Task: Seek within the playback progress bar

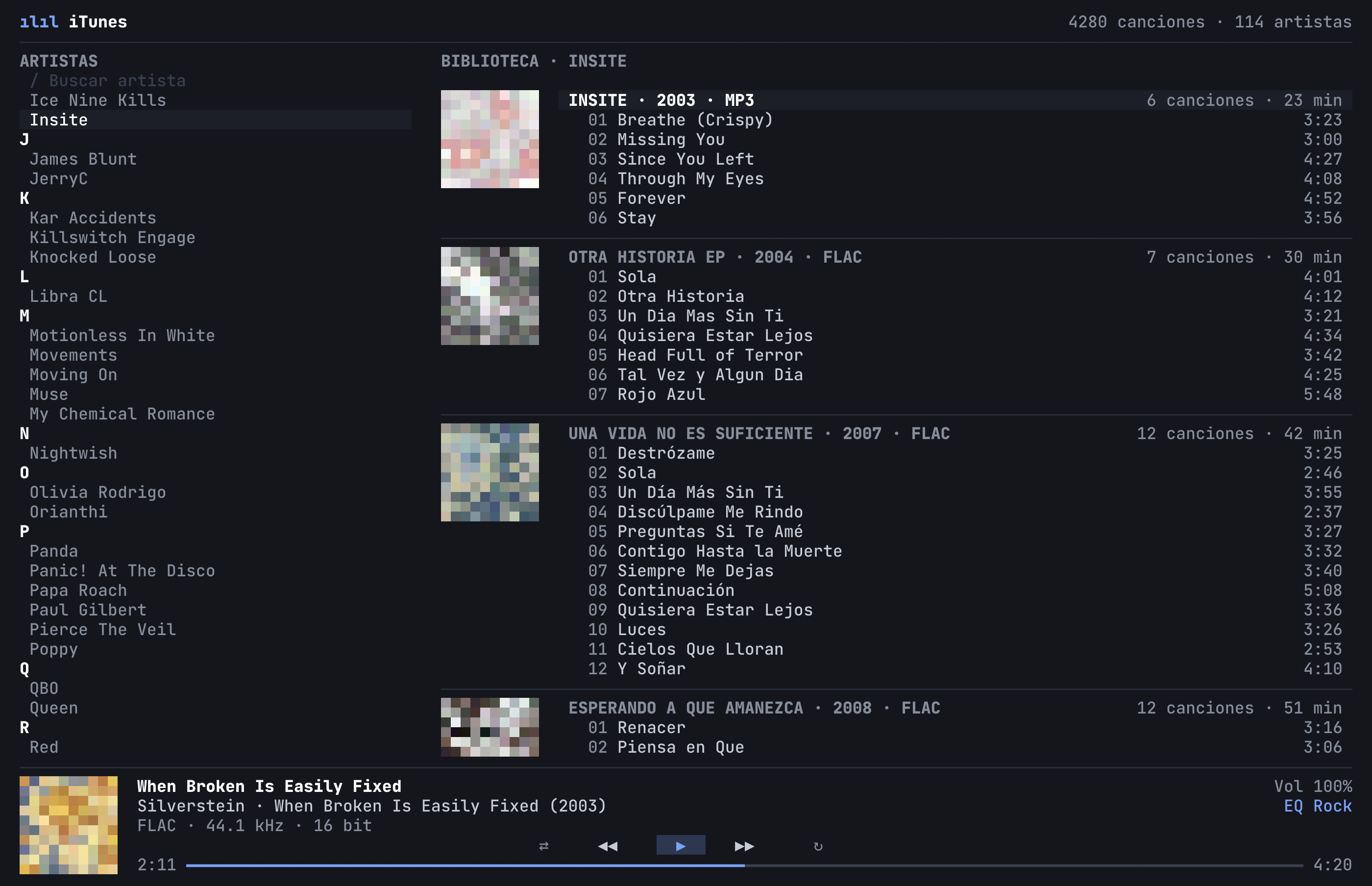Action: [x=744, y=865]
